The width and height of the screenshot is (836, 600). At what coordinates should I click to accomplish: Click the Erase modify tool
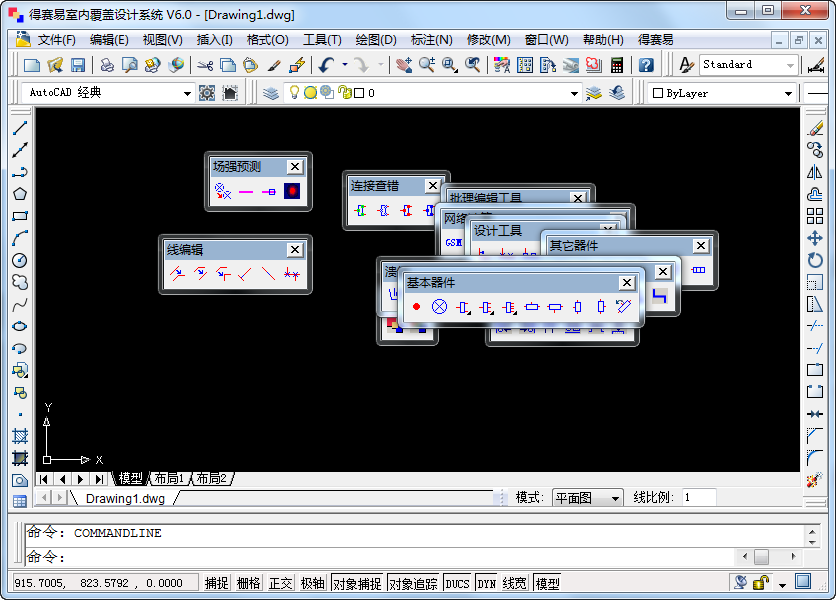click(815, 128)
